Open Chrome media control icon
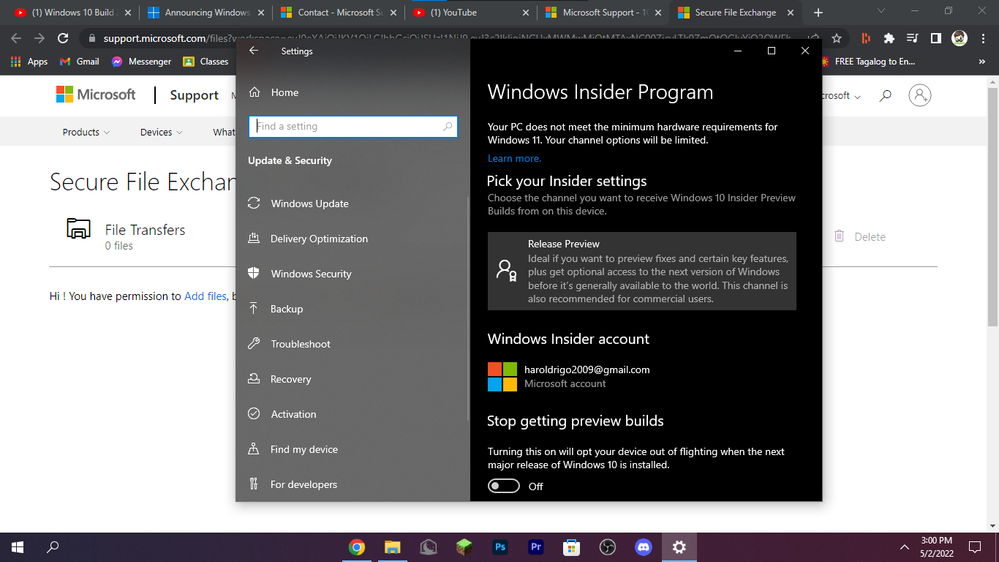Image resolution: width=999 pixels, height=562 pixels. [x=912, y=38]
